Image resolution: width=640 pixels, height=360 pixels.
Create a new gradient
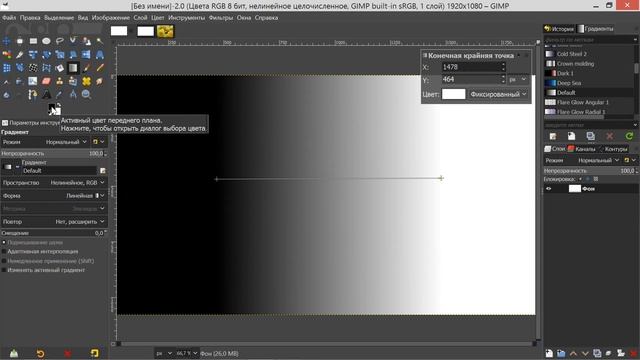pyautogui.click(x=571, y=136)
